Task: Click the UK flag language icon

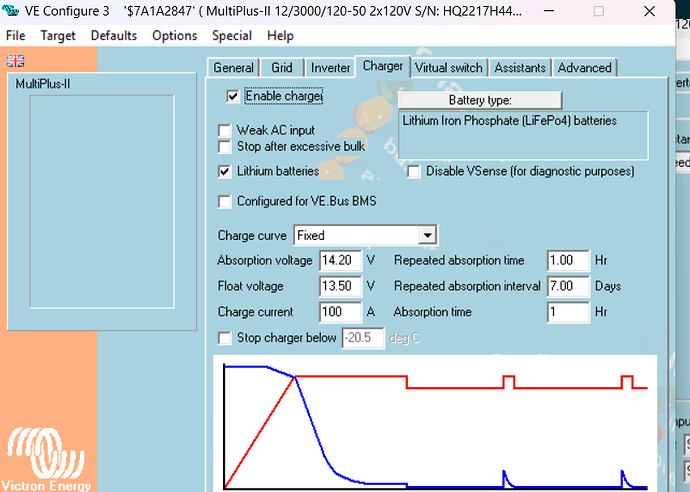Action: point(15,61)
